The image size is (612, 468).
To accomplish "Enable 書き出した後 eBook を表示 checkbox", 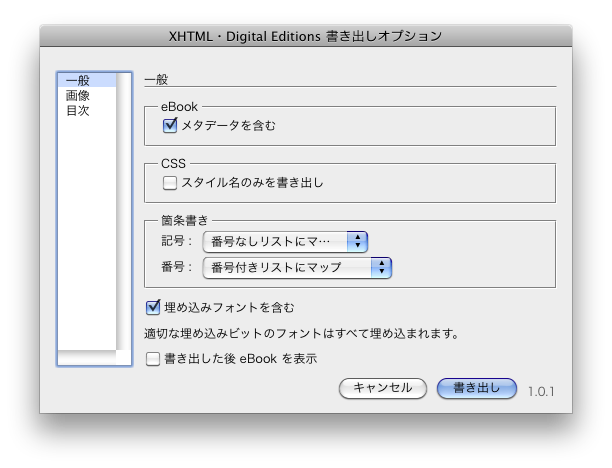I will coord(153,359).
